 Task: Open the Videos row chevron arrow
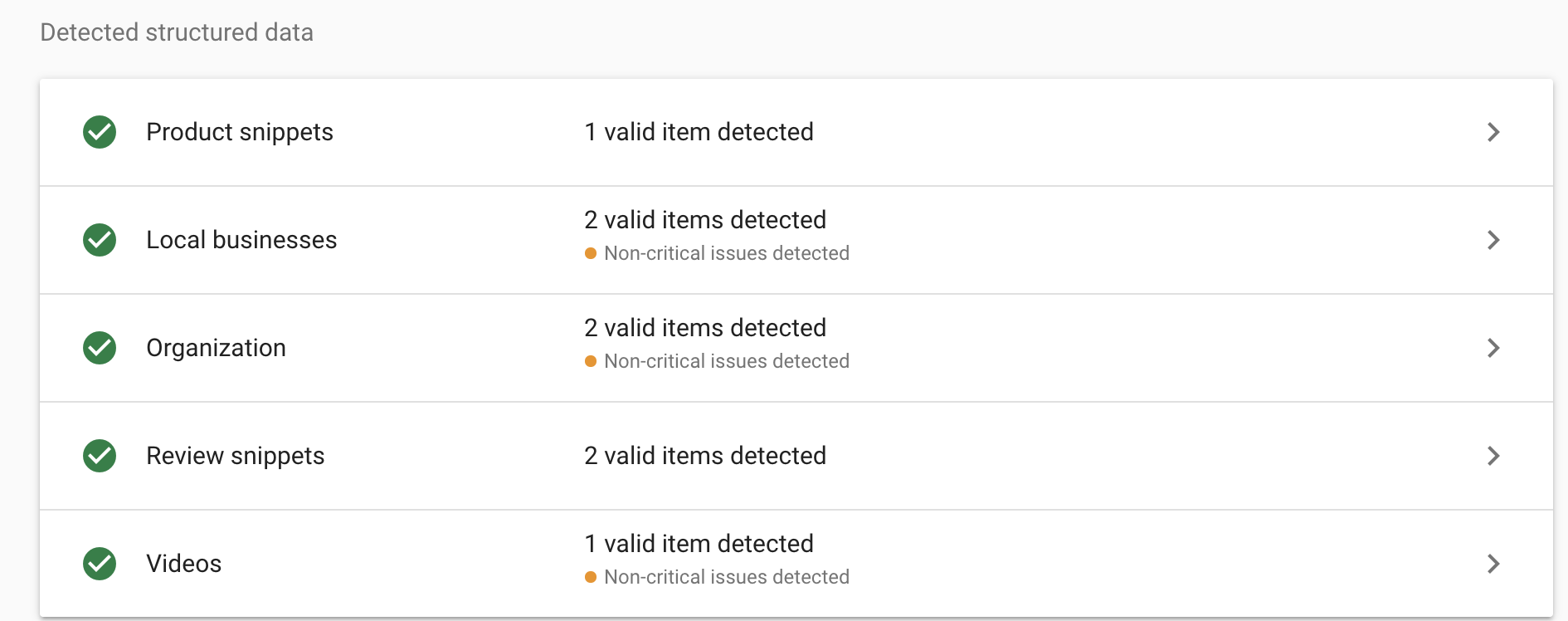click(x=1493, y=564)
